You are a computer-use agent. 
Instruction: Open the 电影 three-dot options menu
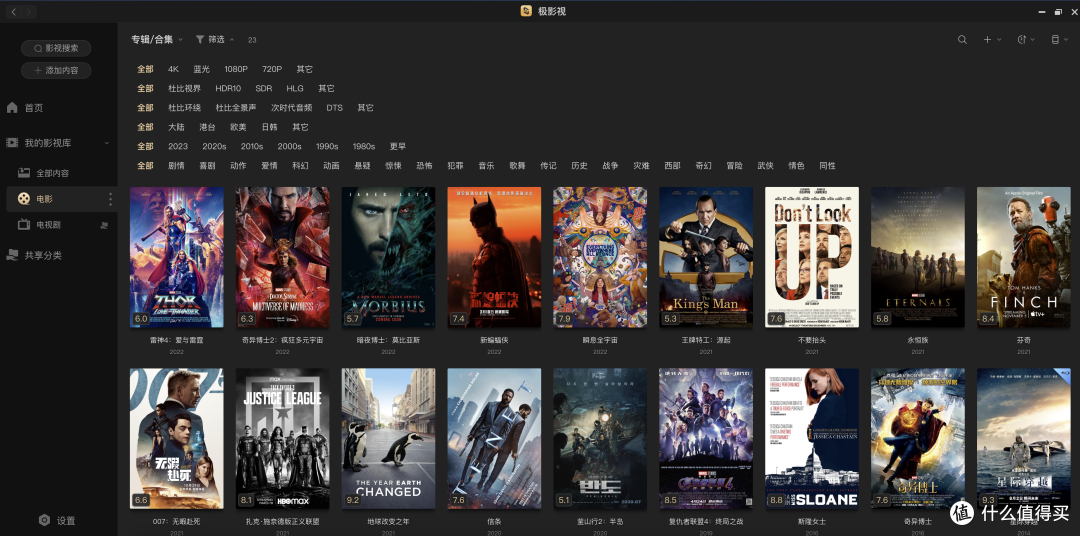point(110,199)
